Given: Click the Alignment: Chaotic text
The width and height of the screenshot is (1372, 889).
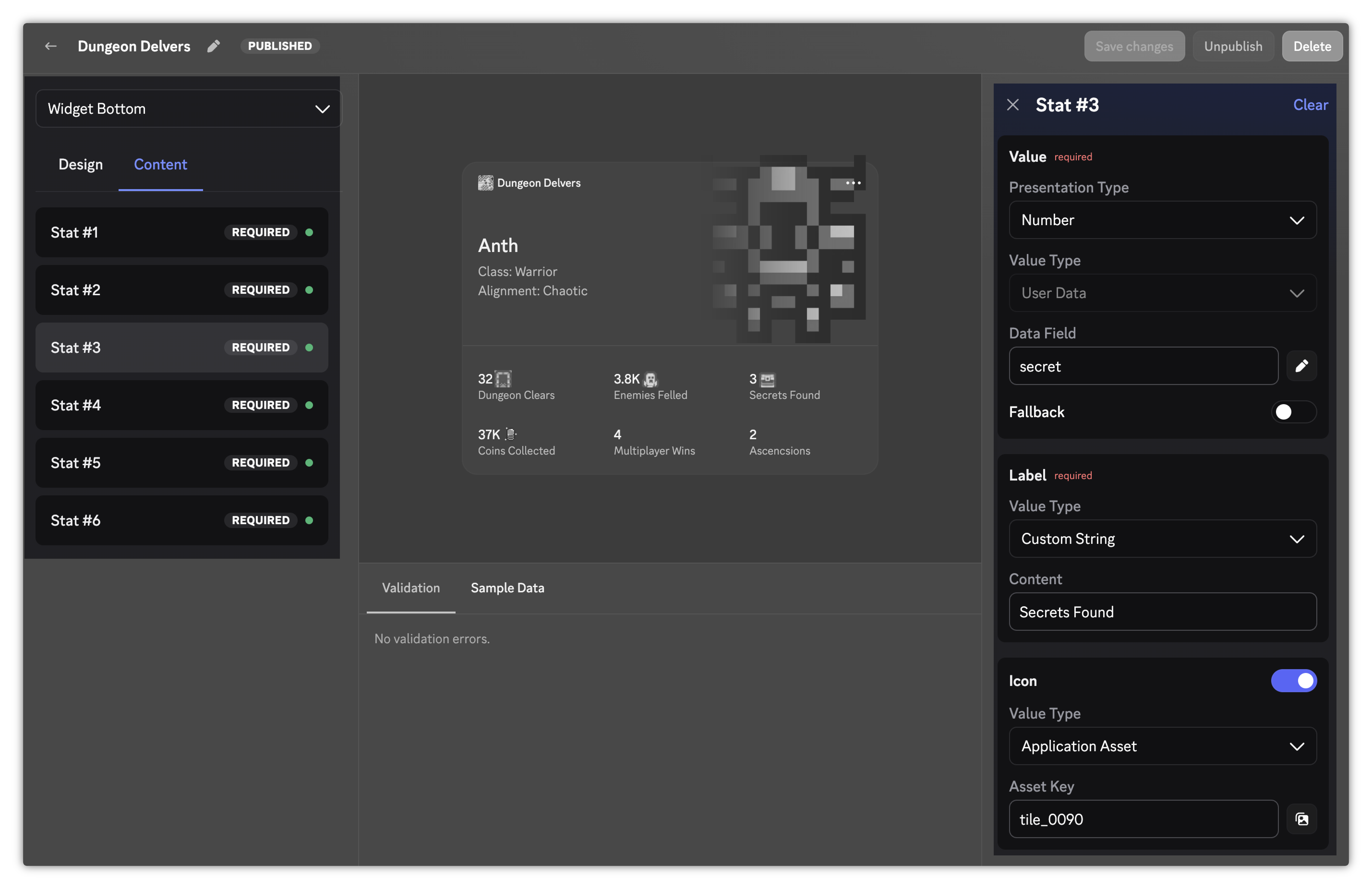Looking at the screenshot, I should click(x=533, y=291).
